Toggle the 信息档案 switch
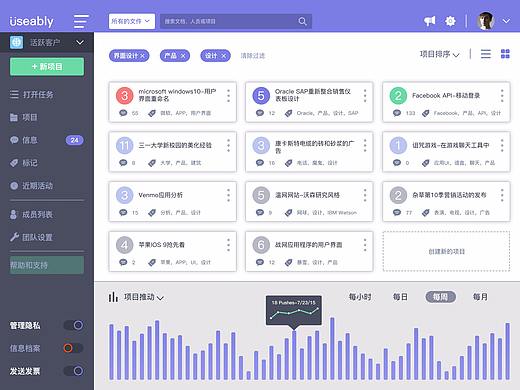The width and height of the screenshot is (520, 390). (x=73, y=348)
